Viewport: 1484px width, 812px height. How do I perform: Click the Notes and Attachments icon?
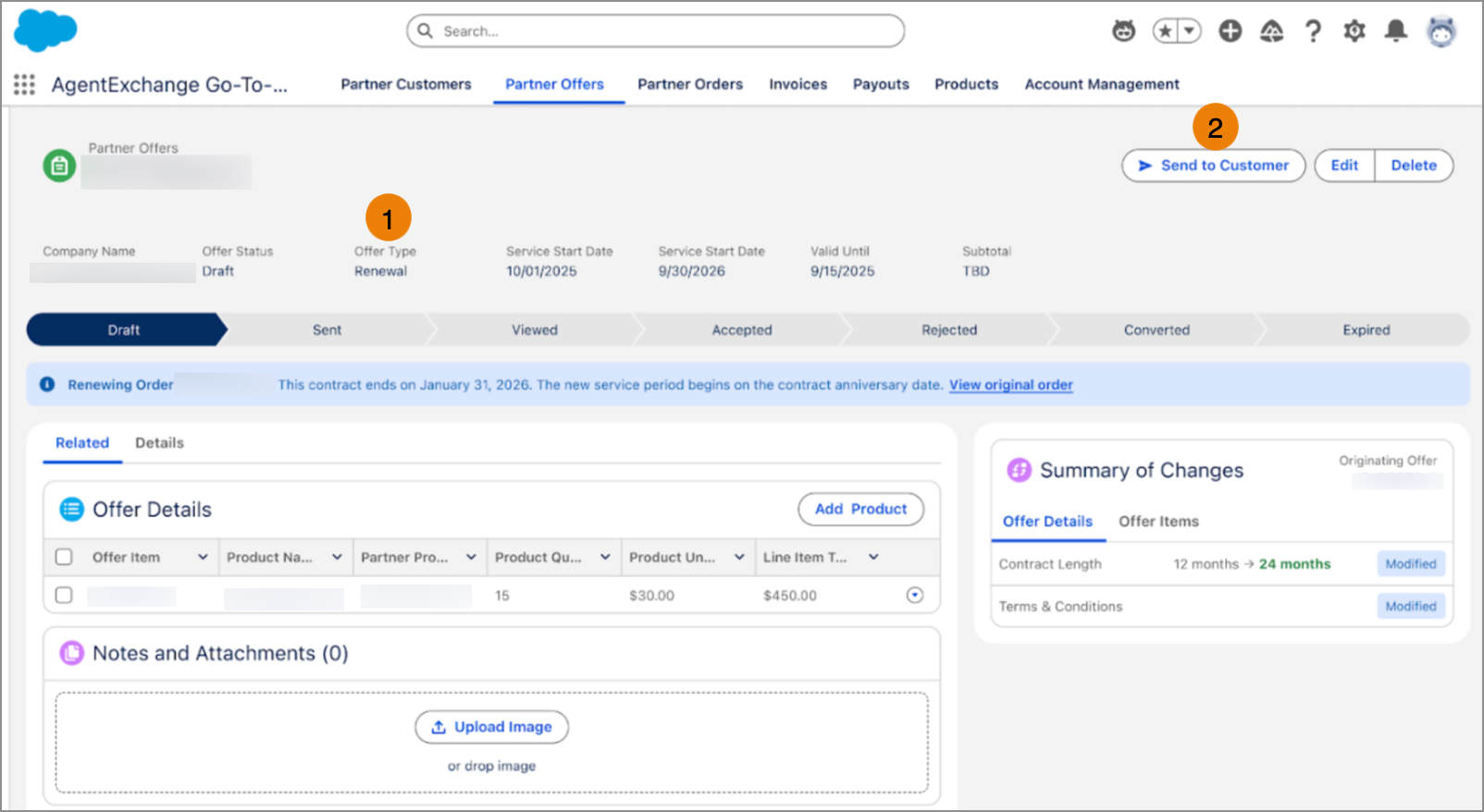[71, 653]
